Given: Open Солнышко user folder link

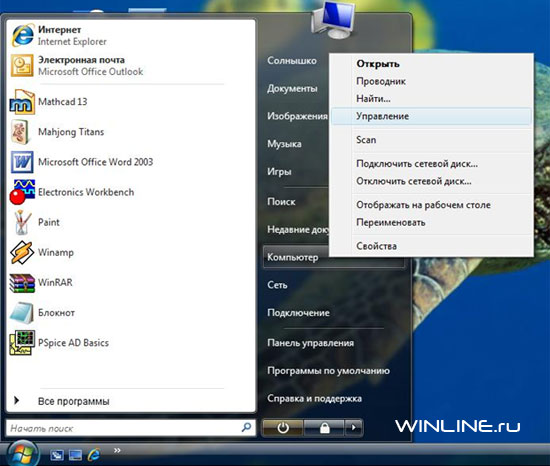Looking at the screenshot, I should click(291, 61).
